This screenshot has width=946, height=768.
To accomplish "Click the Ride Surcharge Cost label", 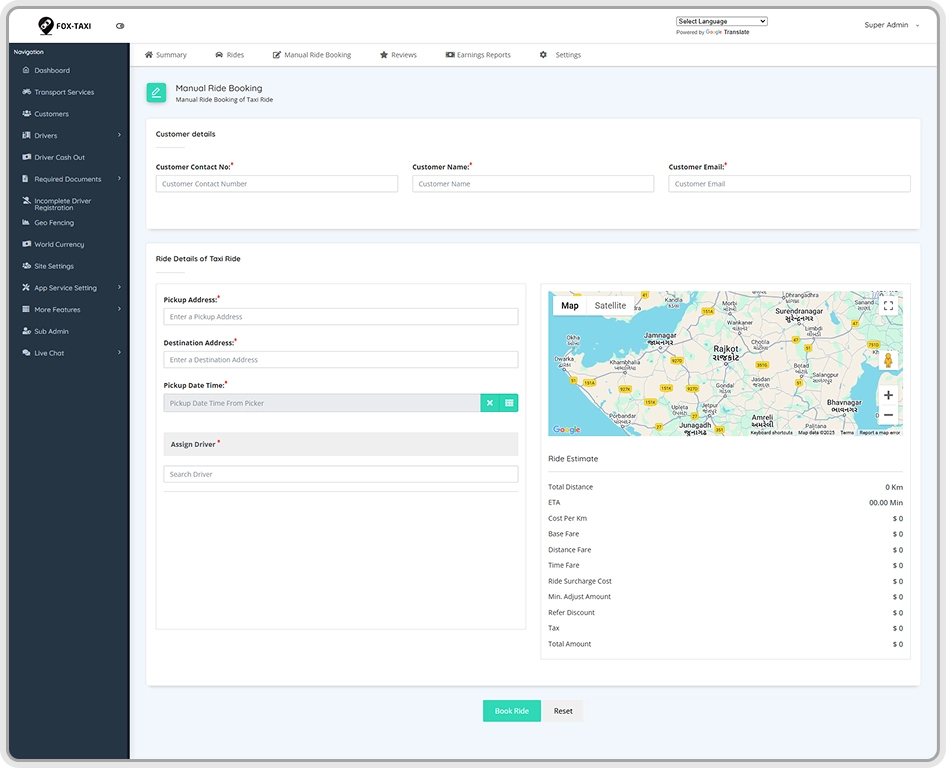I will click(x=580, y=582).
